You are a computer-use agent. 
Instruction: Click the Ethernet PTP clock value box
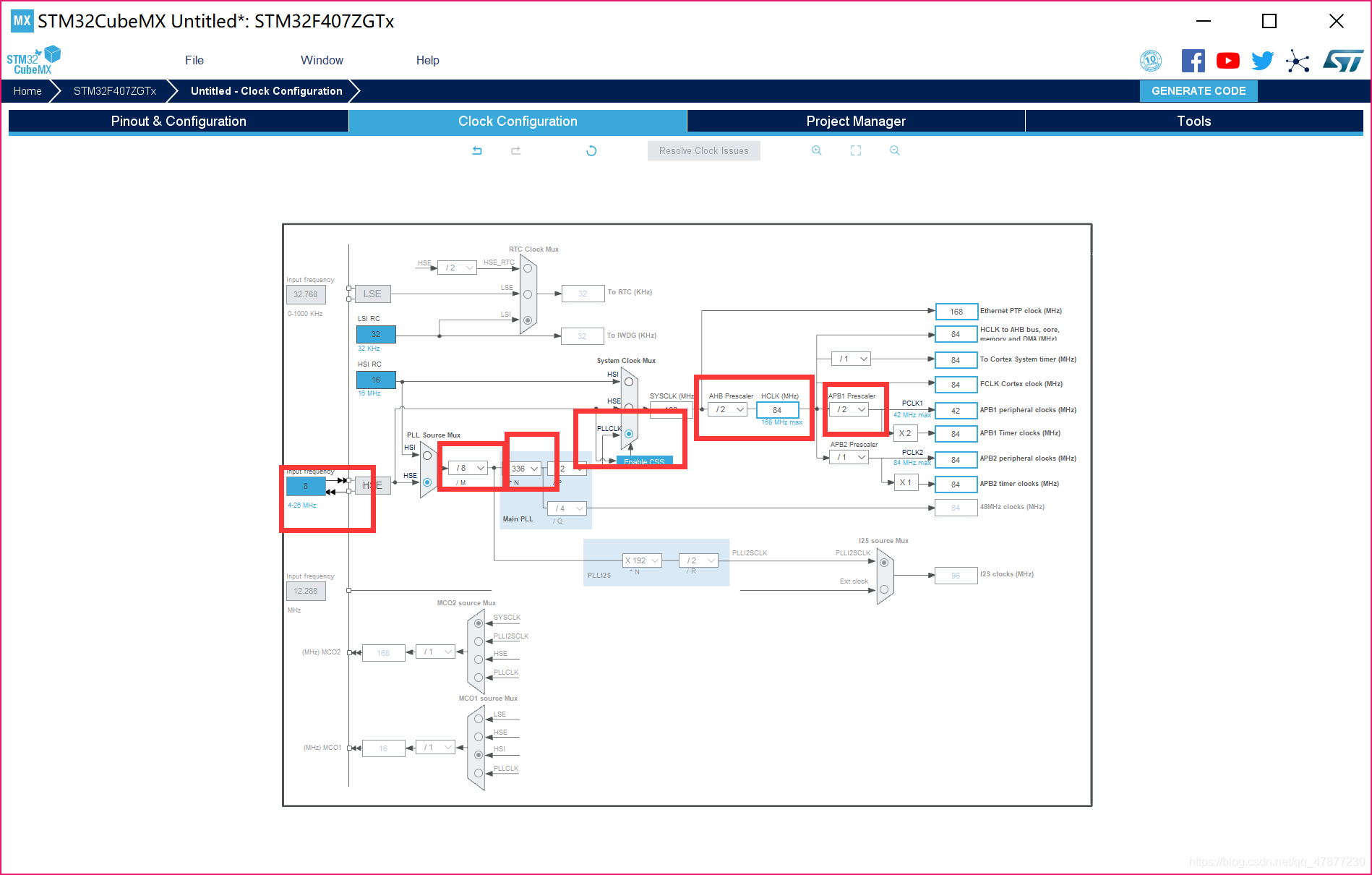coord(956,312)
